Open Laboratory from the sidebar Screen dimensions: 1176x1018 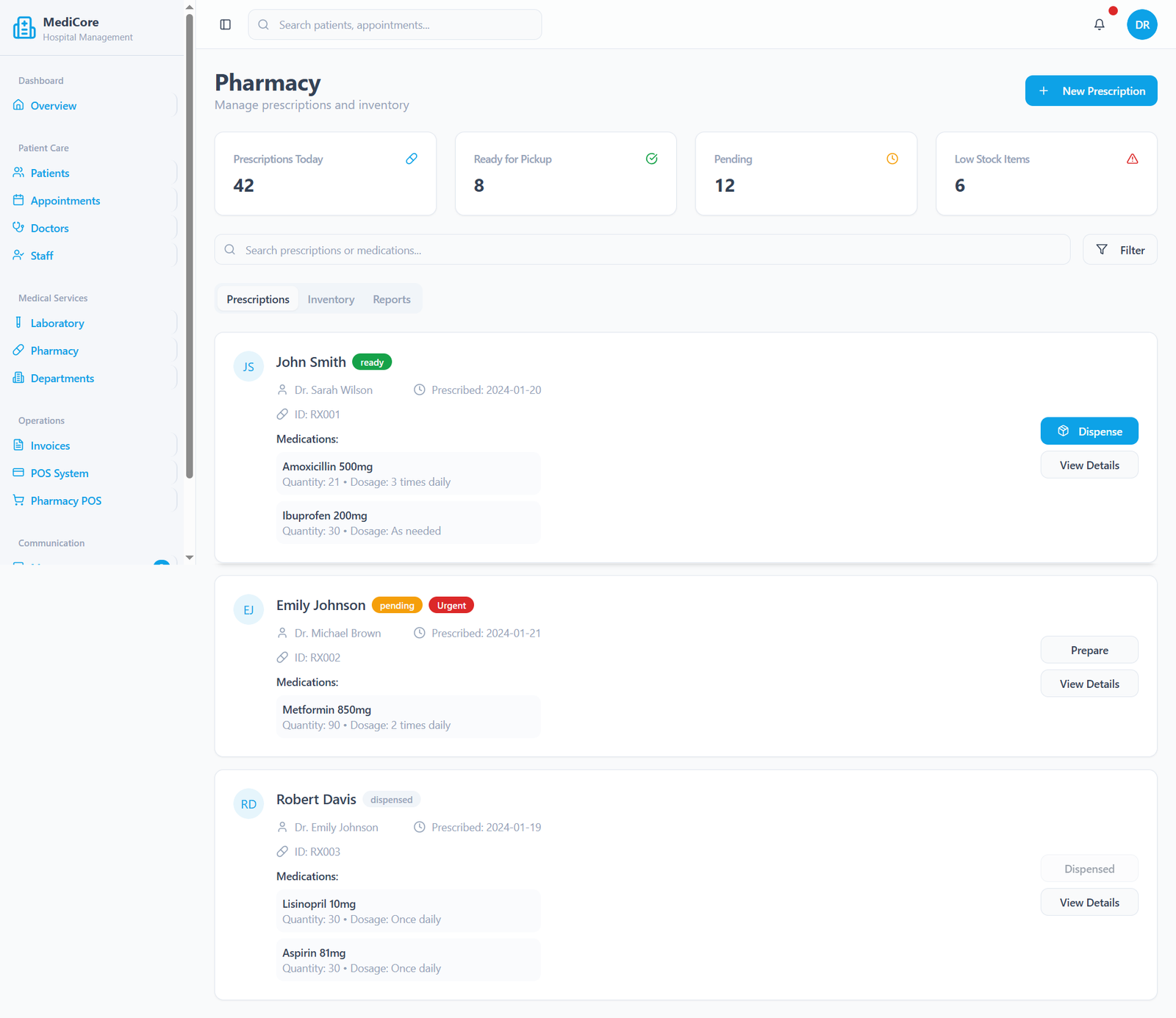(x=57, y=323)
